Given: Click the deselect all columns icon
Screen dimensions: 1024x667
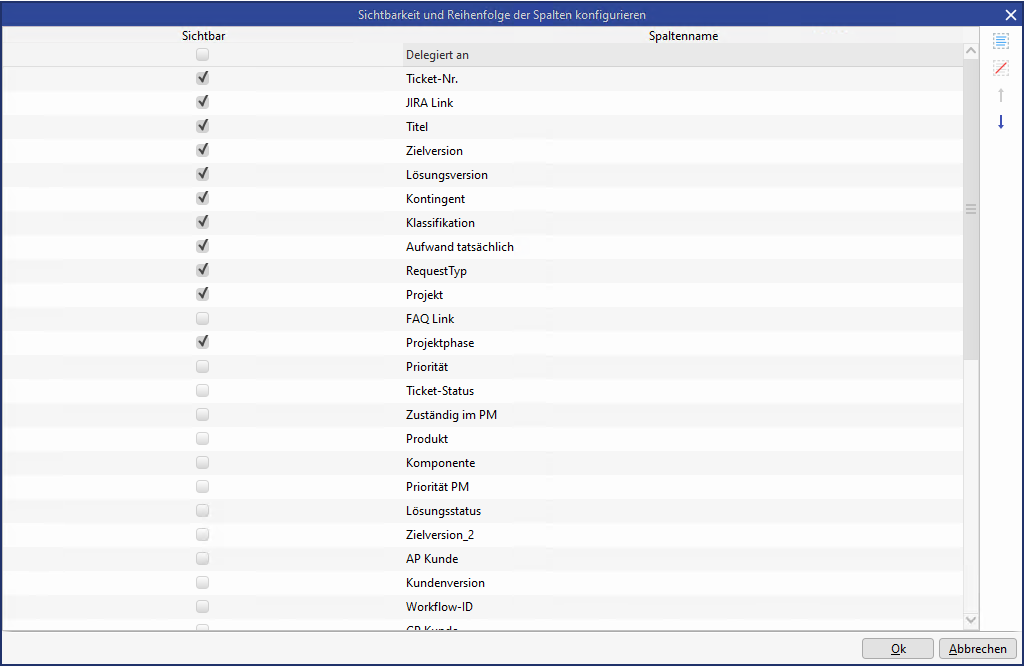Looking at the screenshot, I should coord(1001,68).
